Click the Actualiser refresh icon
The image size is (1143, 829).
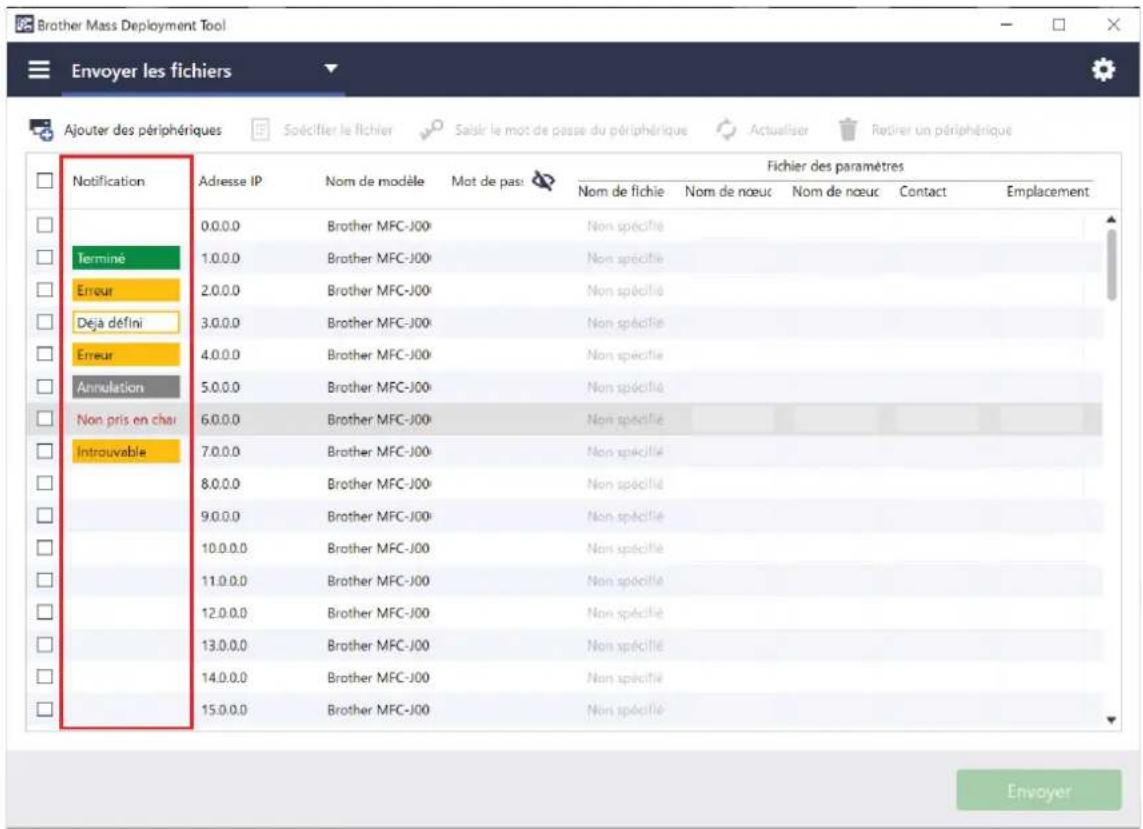click(x=726, y=130)
